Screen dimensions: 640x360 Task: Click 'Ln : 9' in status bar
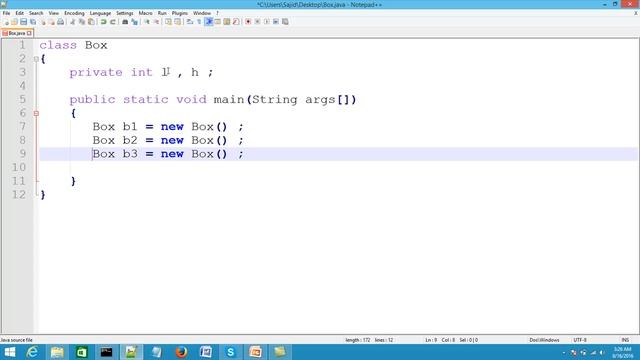click(431, 340)
